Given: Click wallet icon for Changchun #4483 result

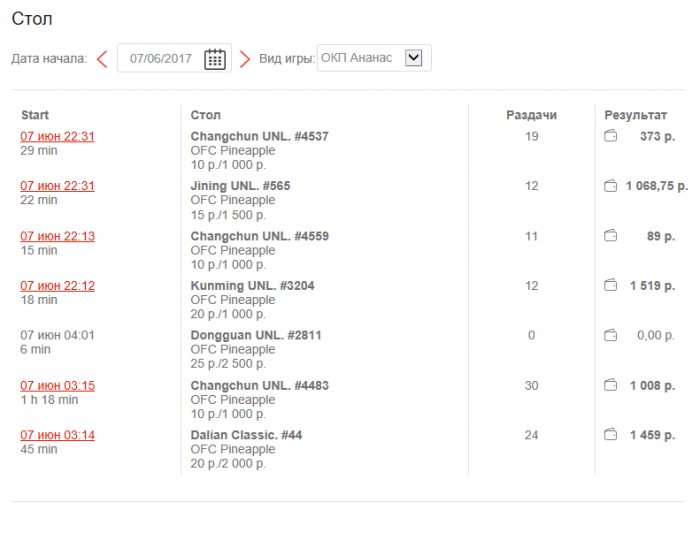Looking at the screenshot, I should point(611,385).
